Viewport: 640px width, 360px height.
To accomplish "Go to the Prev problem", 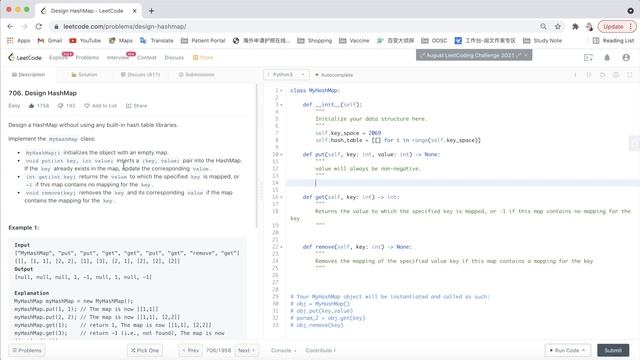I will (x=191, y=350).
